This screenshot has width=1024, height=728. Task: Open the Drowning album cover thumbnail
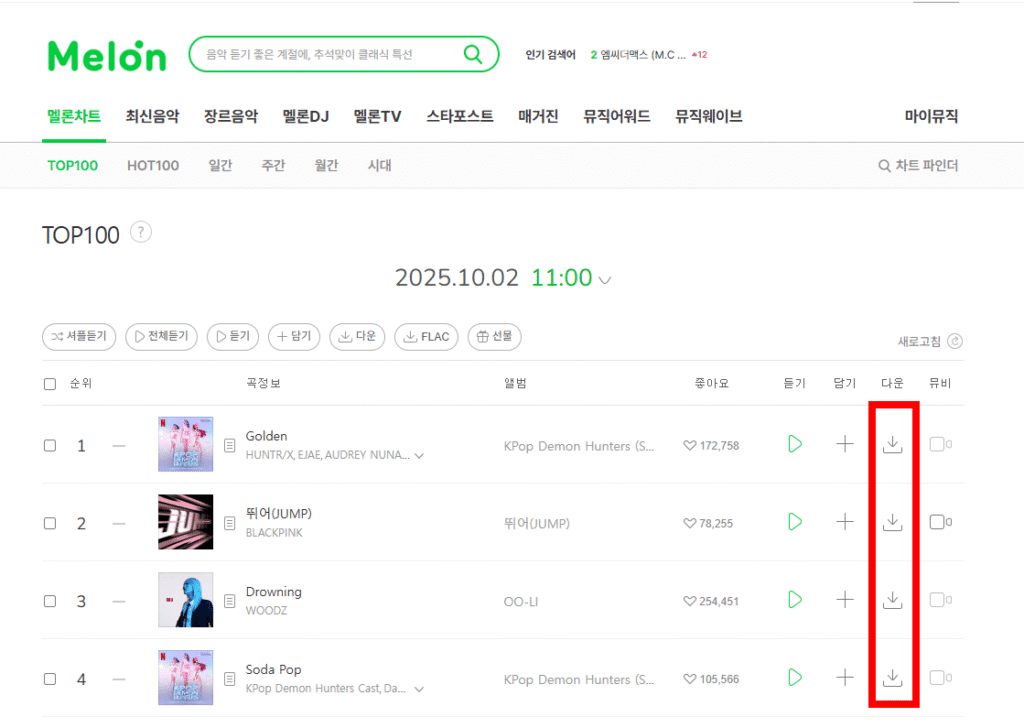click(x=185, y=600)
